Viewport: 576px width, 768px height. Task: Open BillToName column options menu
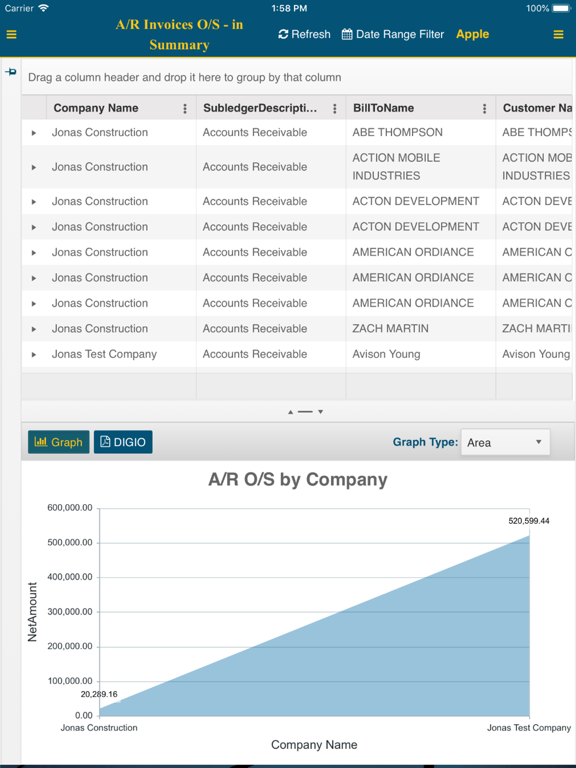point(484,108)
